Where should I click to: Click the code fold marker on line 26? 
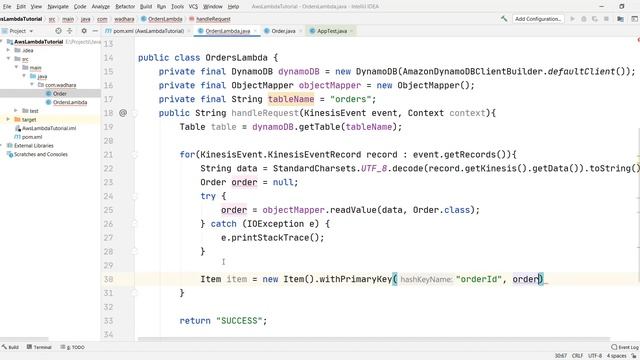tap(135, 224)
